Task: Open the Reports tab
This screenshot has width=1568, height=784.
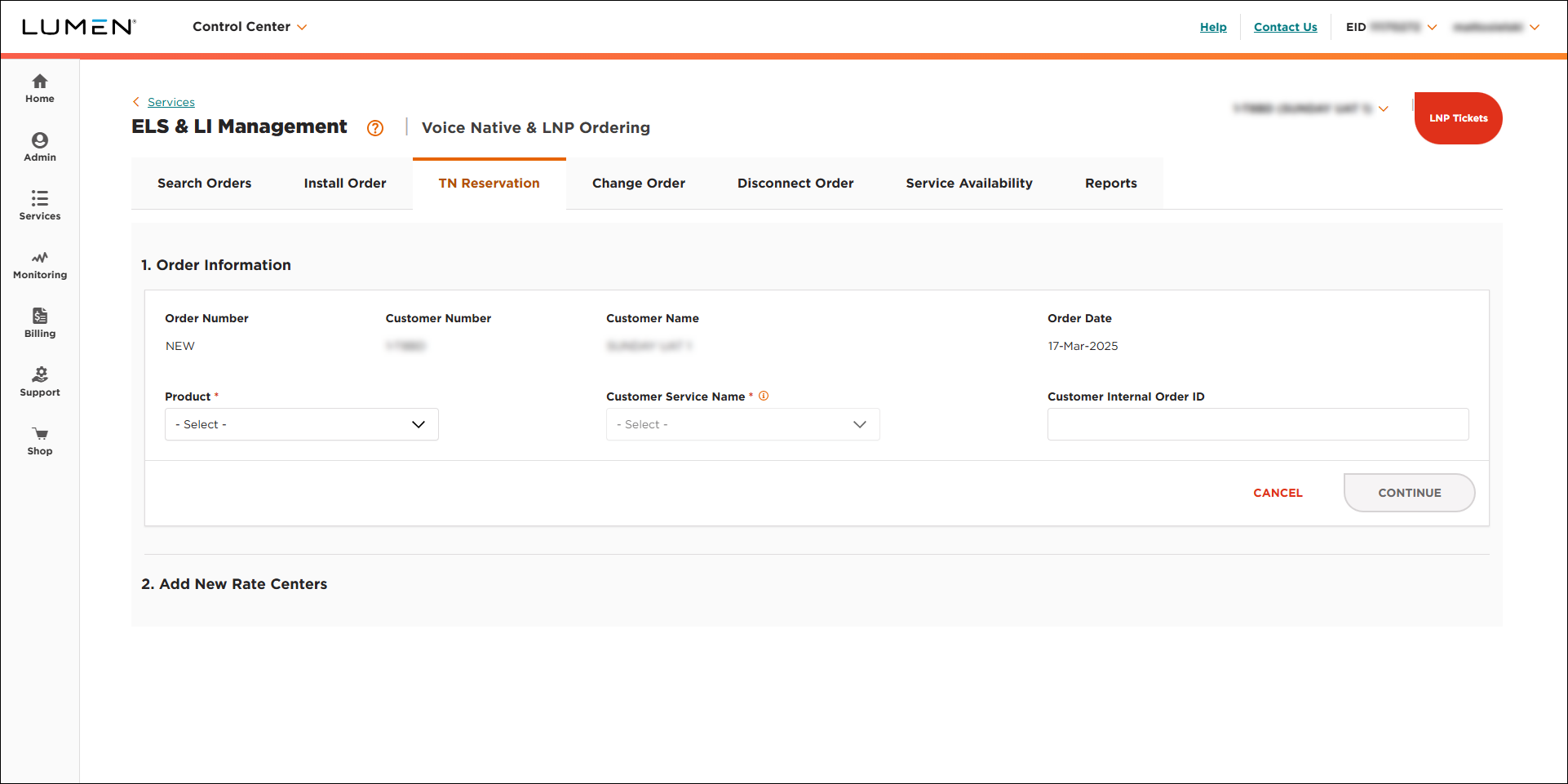Action: pyautogui.click(x=1111, y=184)
